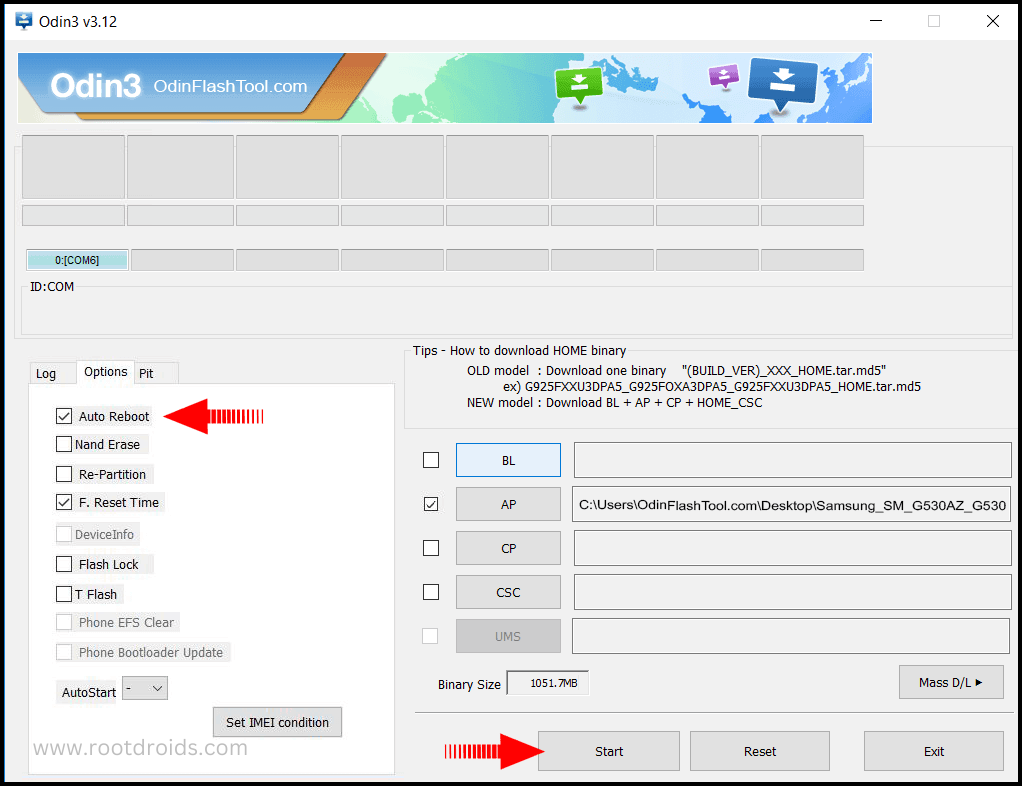Click the Set IMEI condition button
1022x786 pixels.
tap(277, 722)
